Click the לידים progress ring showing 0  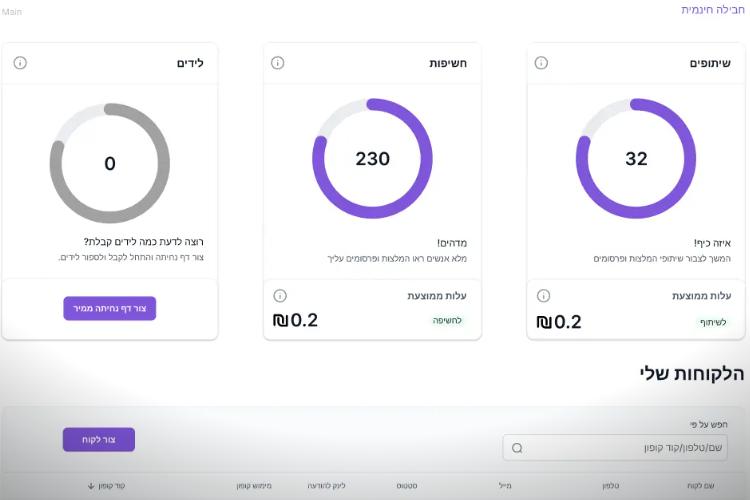[110, 163]
